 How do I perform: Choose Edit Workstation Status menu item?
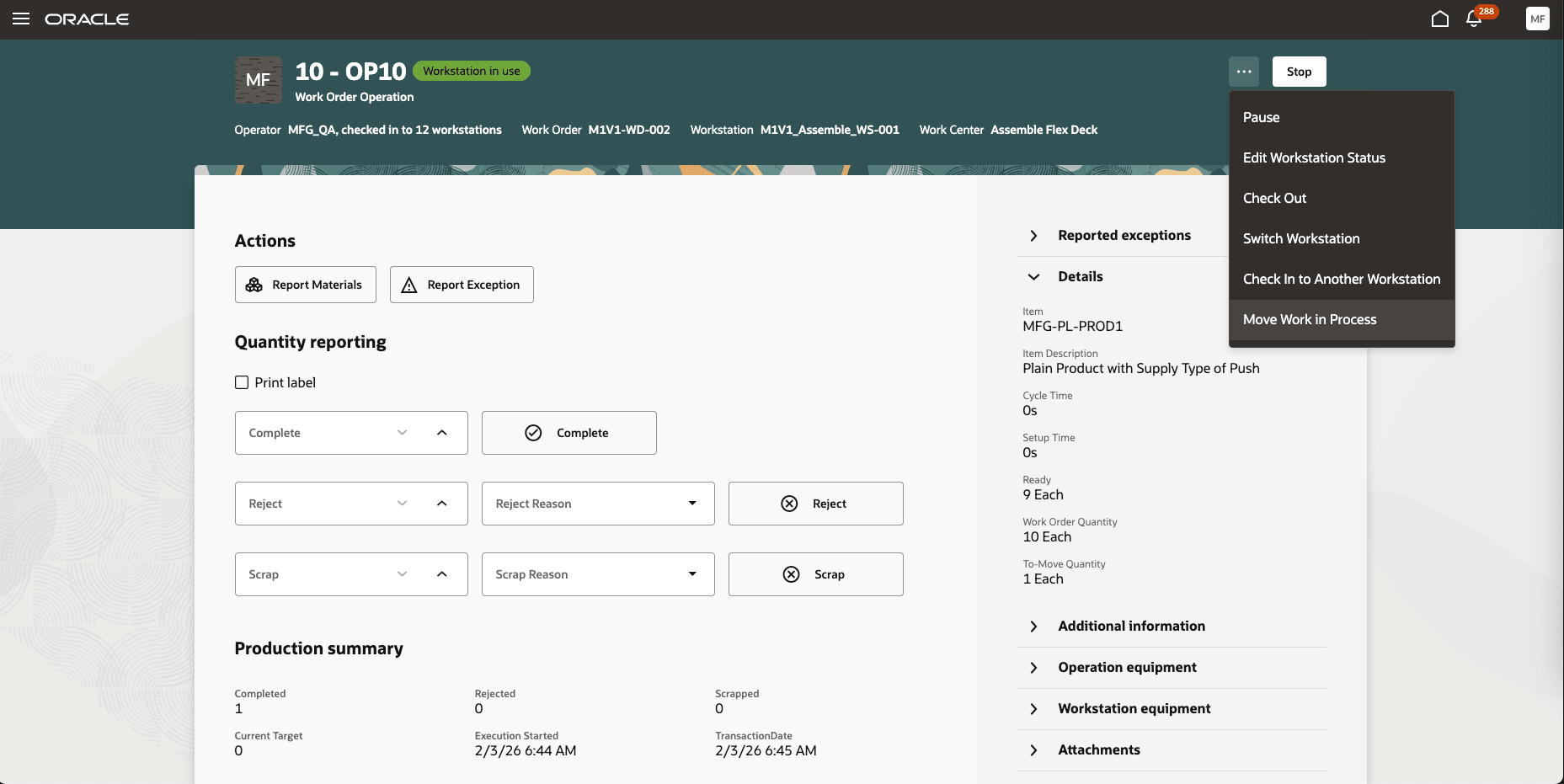pos(1342,158)
